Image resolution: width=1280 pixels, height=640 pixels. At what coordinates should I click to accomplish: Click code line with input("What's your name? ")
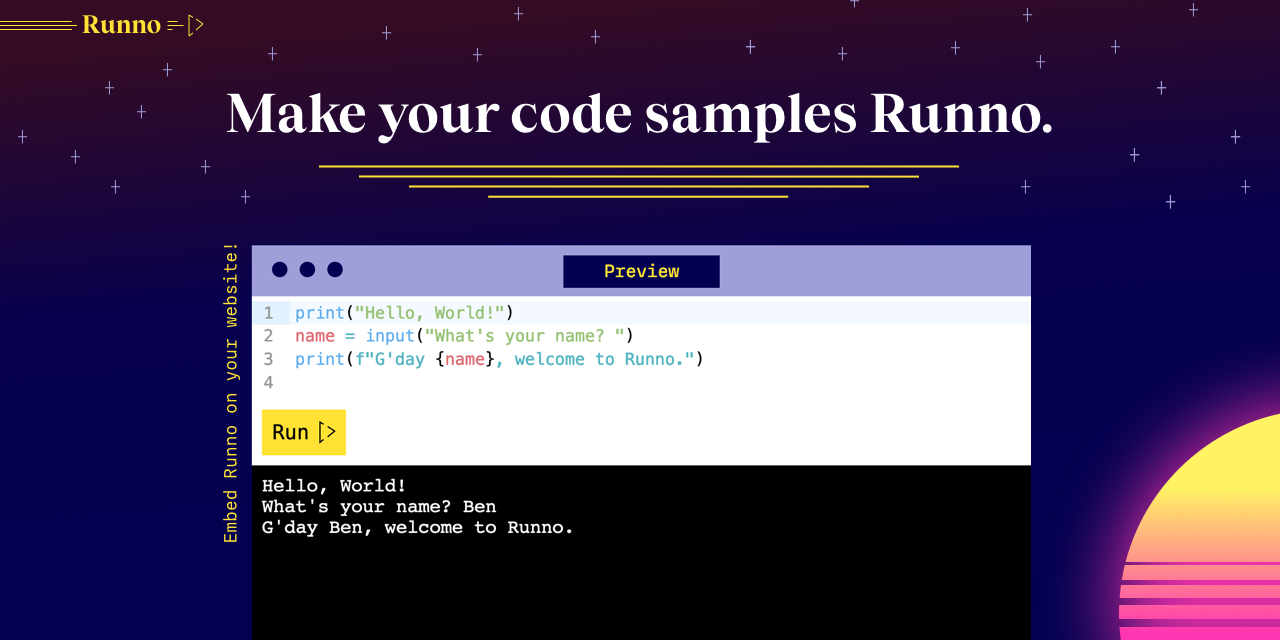point(464,336)
